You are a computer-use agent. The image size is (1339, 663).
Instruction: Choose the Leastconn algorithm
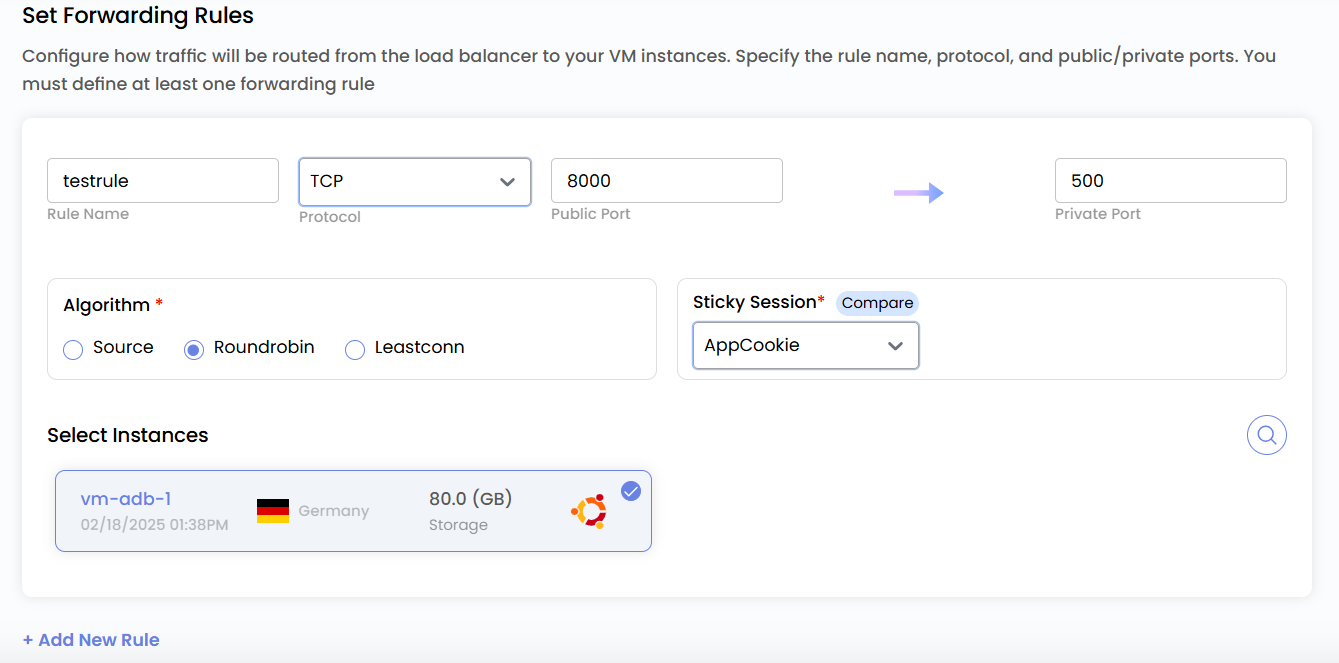[x=354, y=349]
